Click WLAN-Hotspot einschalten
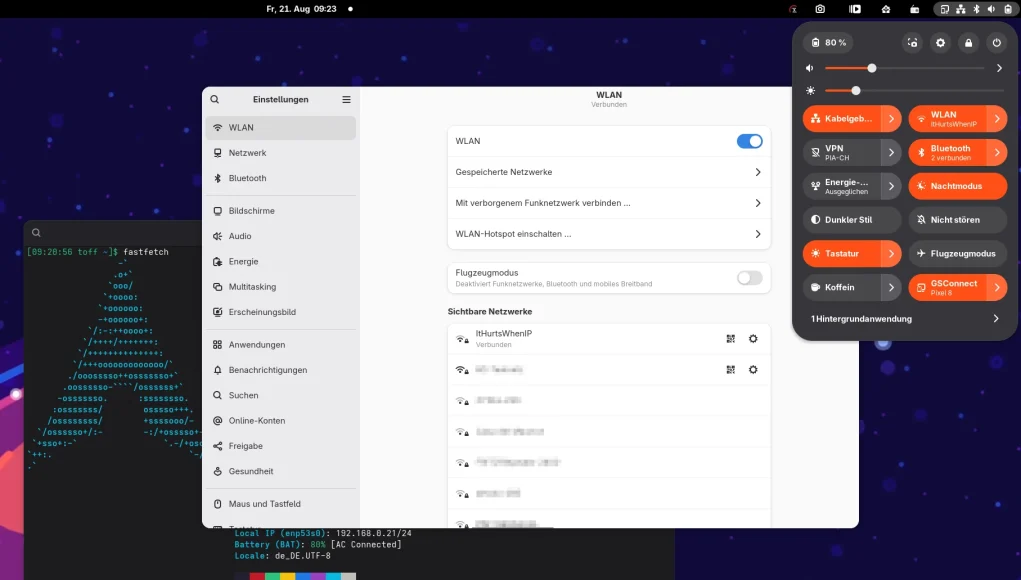 609,234
